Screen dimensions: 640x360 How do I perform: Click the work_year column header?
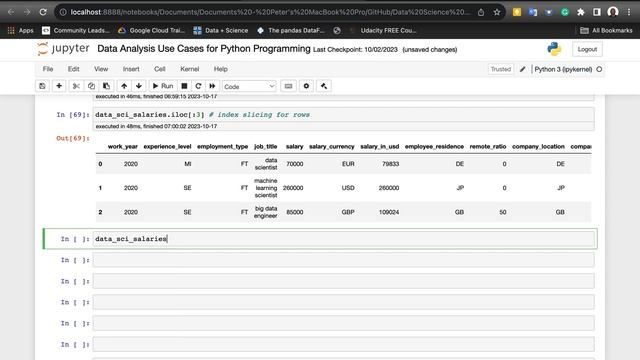pos(122,146)
